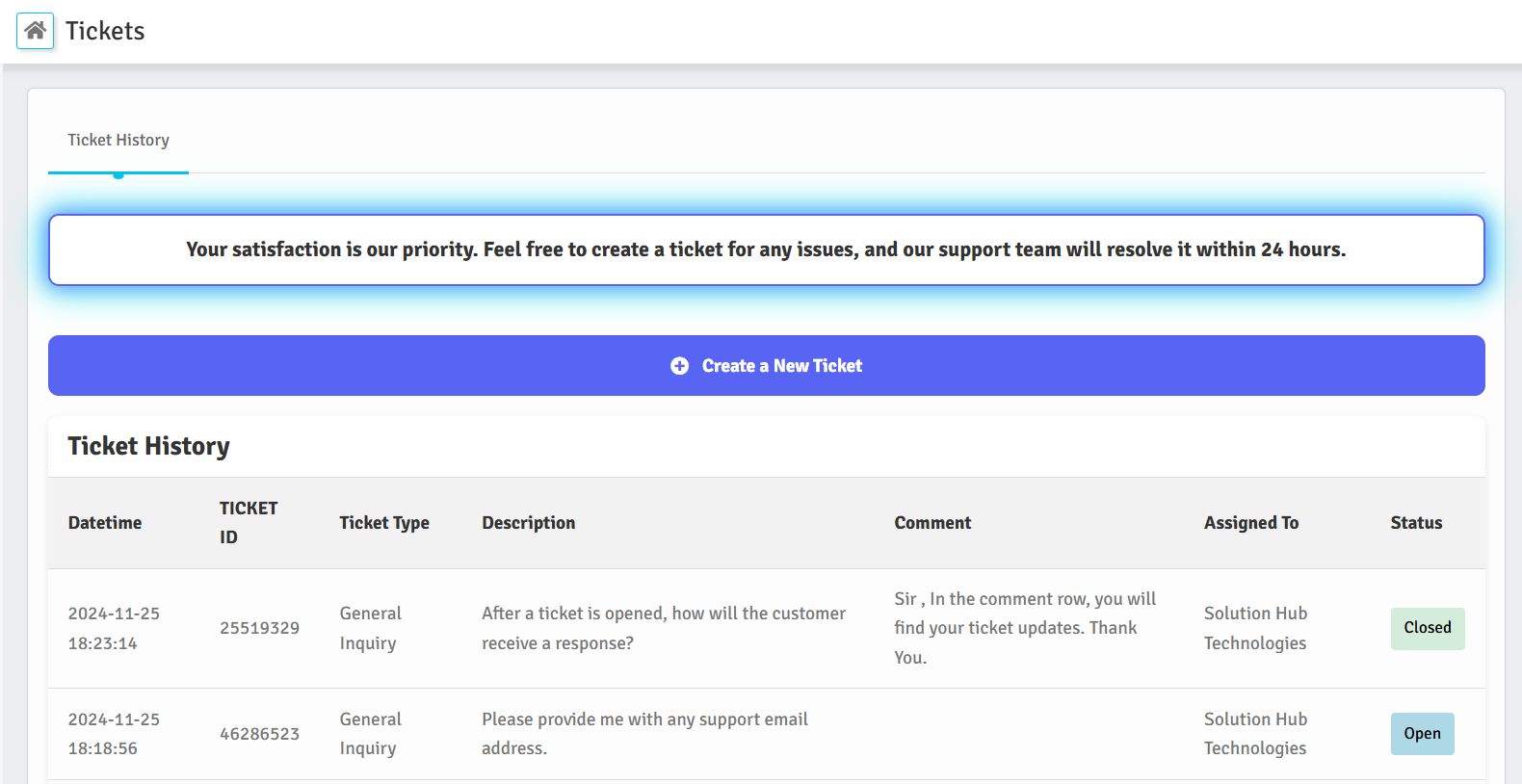
Task: Click the Assigned To column header
Action: pyautogui.click(x=1250, y=523)
